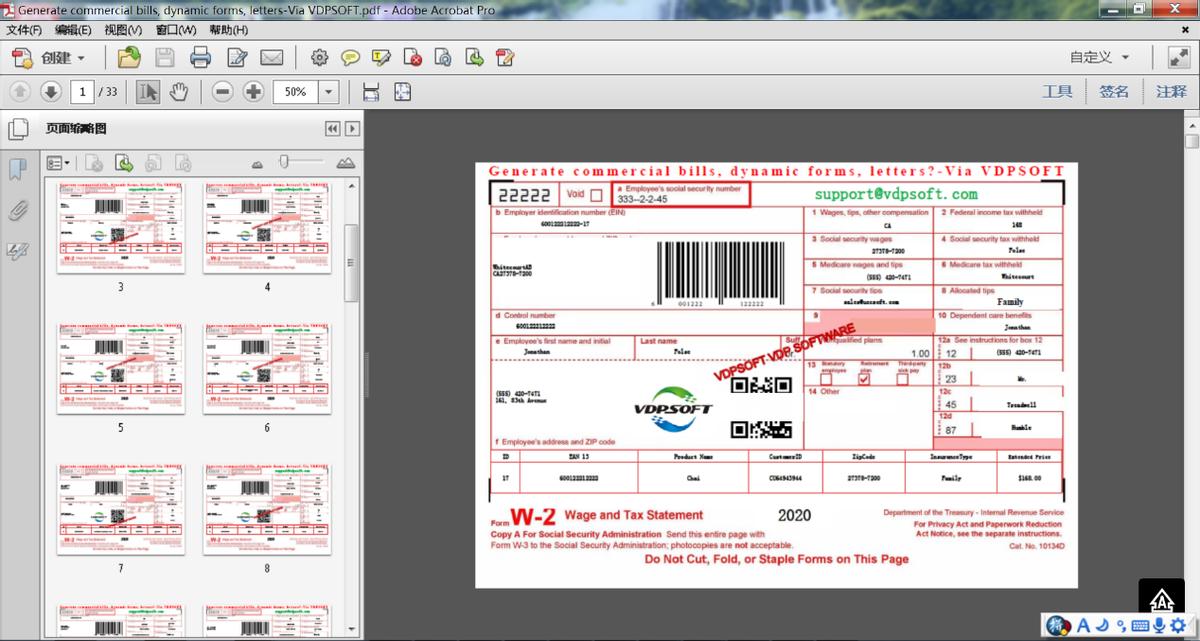Go to next page arrow
Viewport: 1200px width, 641px height.
[x=50, y=92]
